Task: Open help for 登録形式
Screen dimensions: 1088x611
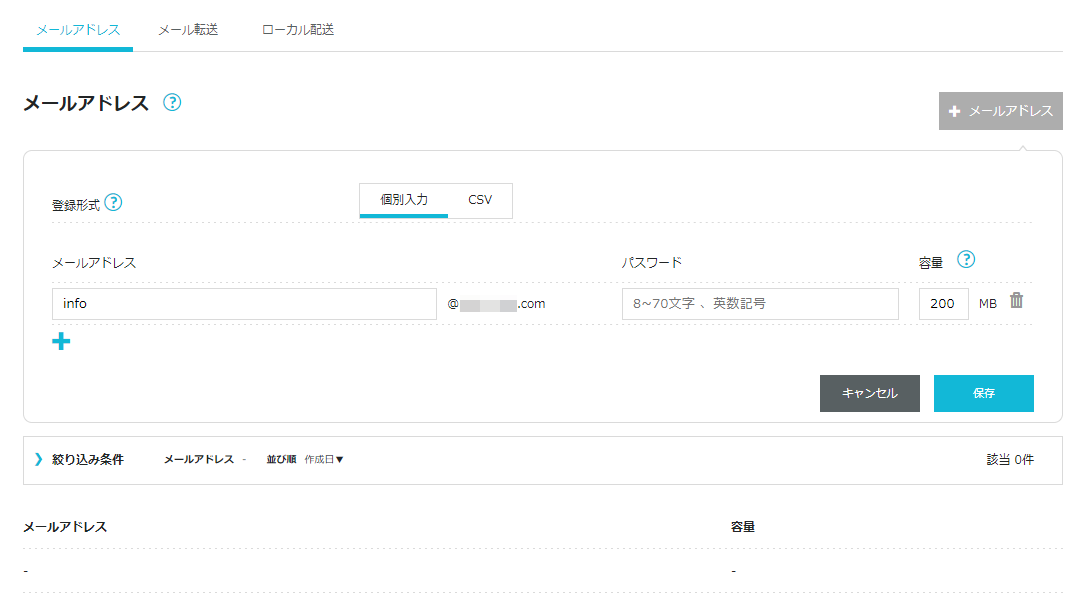Action: tap(113, 203)
